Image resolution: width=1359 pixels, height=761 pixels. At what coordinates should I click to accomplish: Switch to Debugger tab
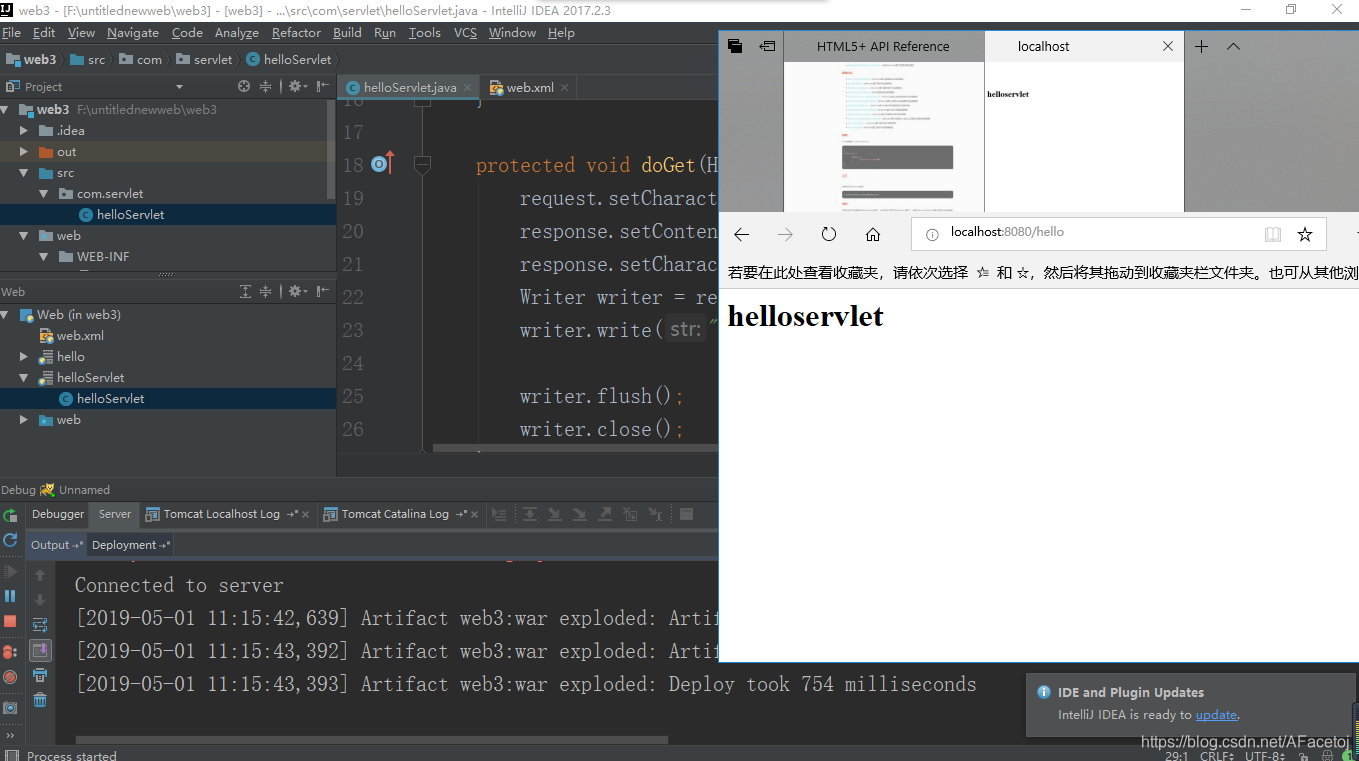(58, 514)
